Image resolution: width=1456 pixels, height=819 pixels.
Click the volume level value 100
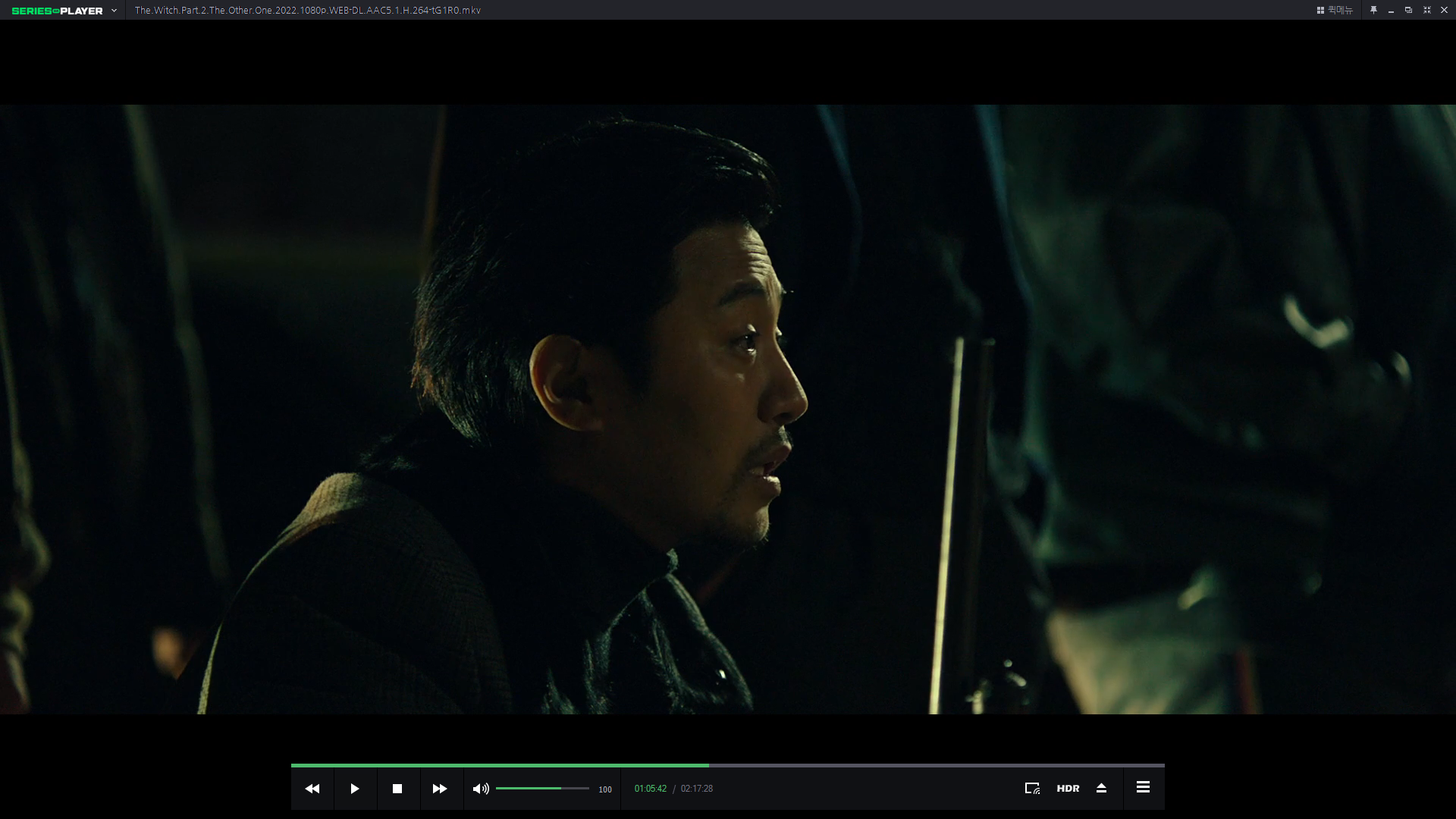pos(605,789)
